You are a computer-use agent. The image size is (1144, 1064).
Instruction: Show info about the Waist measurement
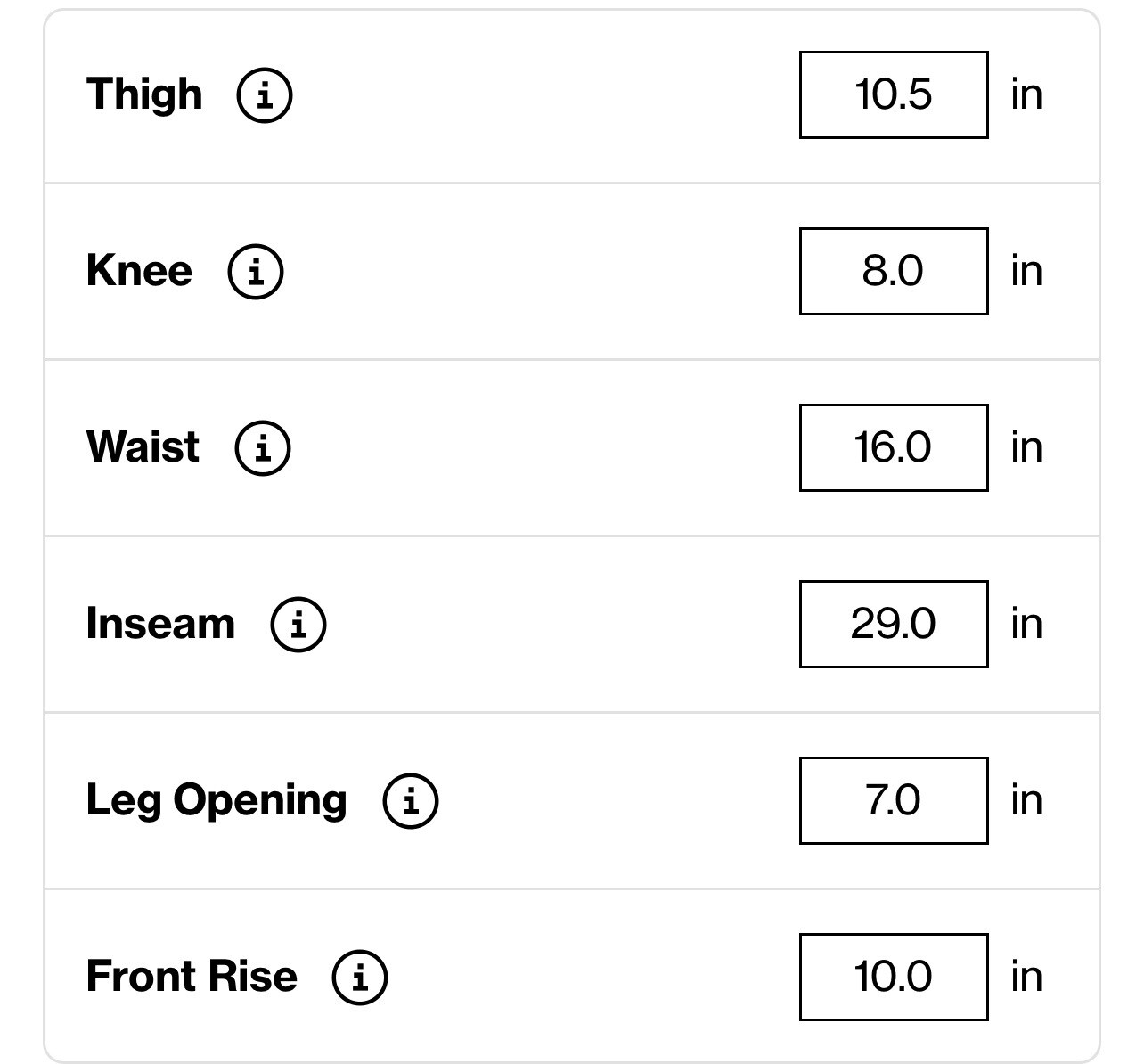(263, 447)
